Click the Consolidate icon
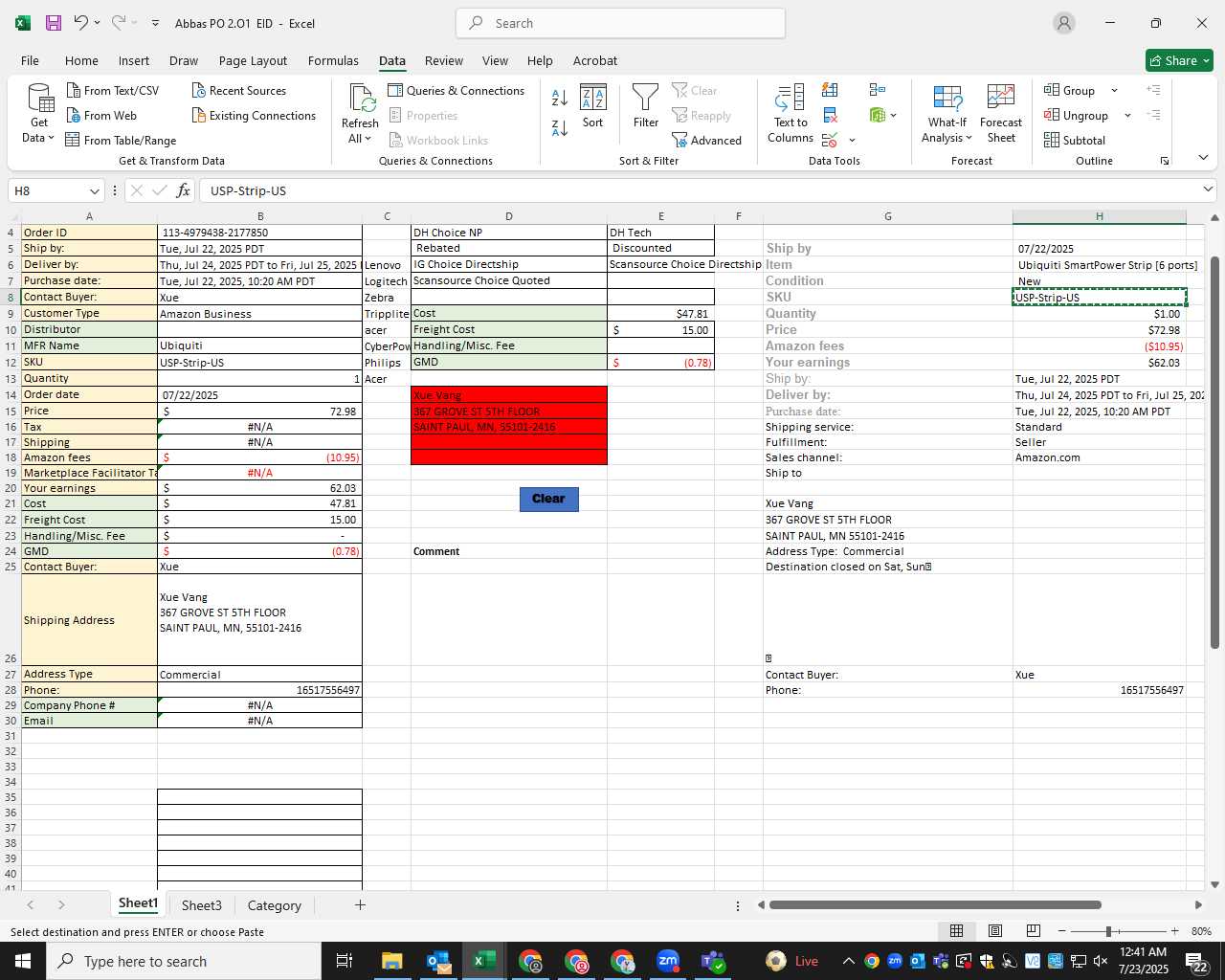1225x980 pixels. tap(878, 90)
